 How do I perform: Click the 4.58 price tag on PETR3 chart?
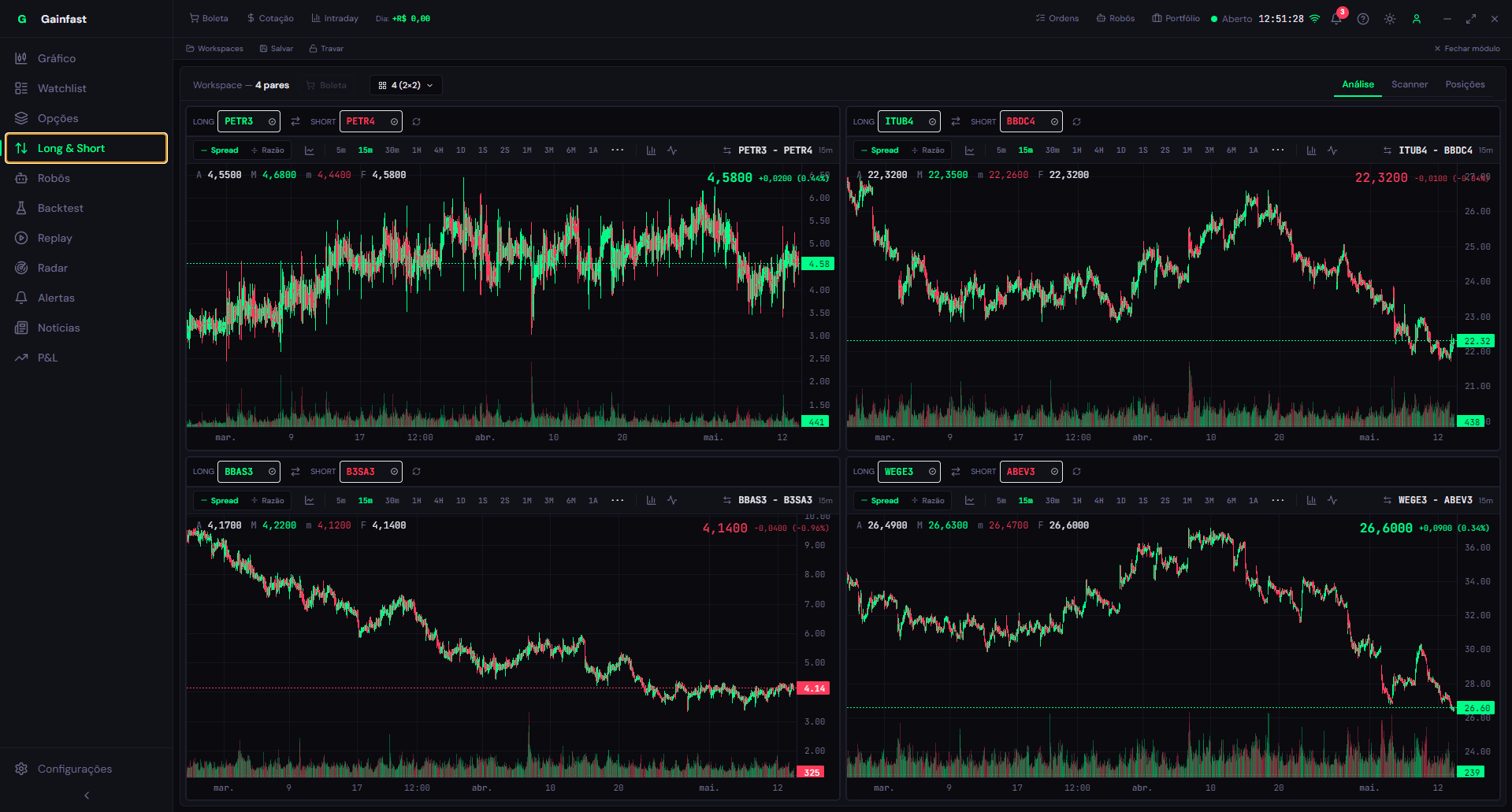[818, 264]
